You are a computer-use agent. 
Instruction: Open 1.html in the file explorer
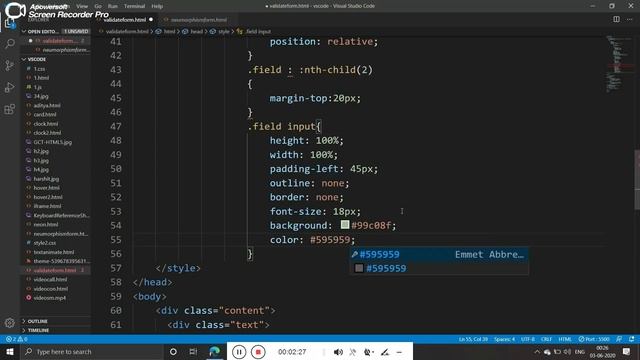(x=41, y=78)
